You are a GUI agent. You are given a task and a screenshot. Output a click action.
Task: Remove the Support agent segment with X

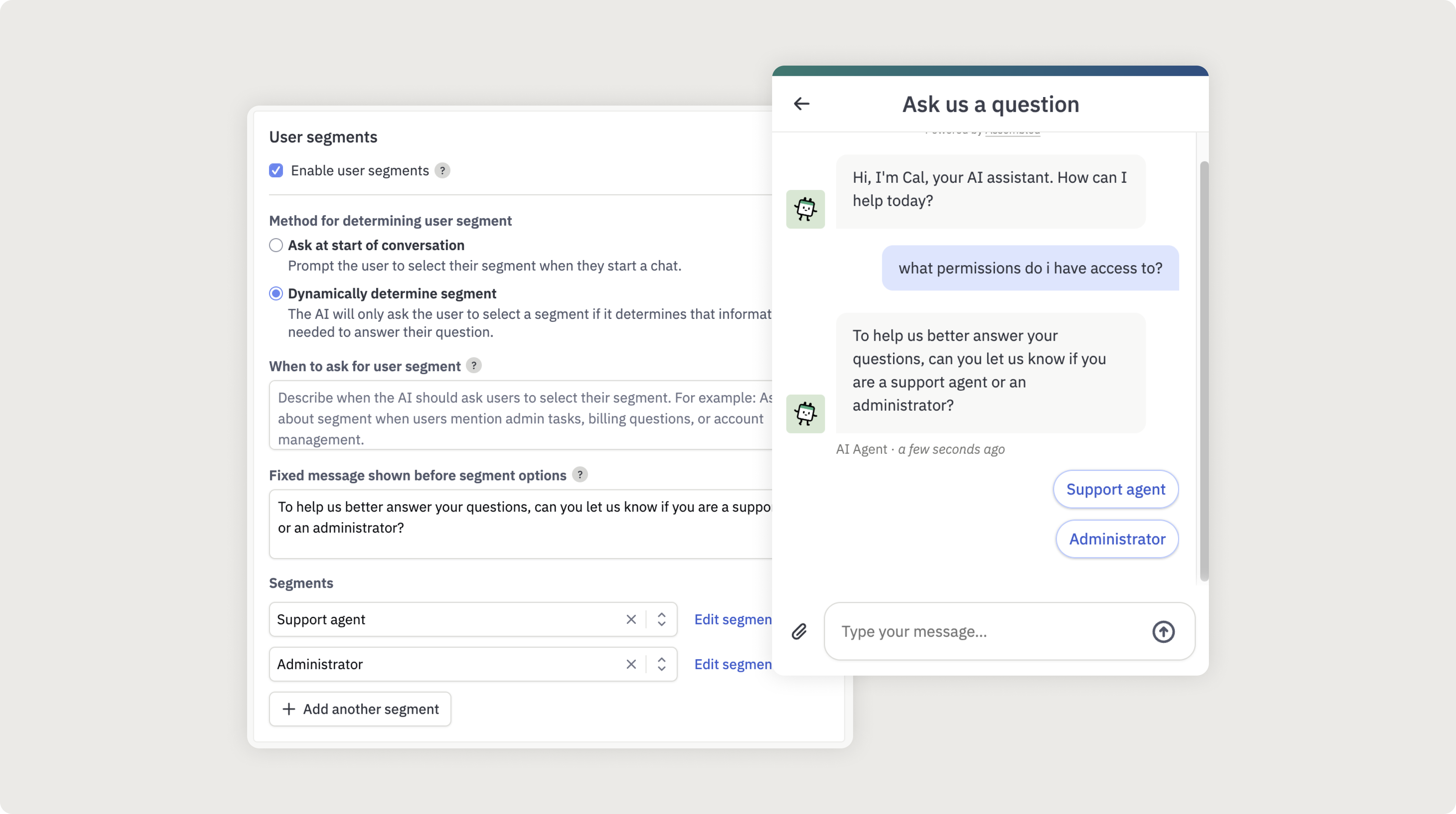point(631,620)
